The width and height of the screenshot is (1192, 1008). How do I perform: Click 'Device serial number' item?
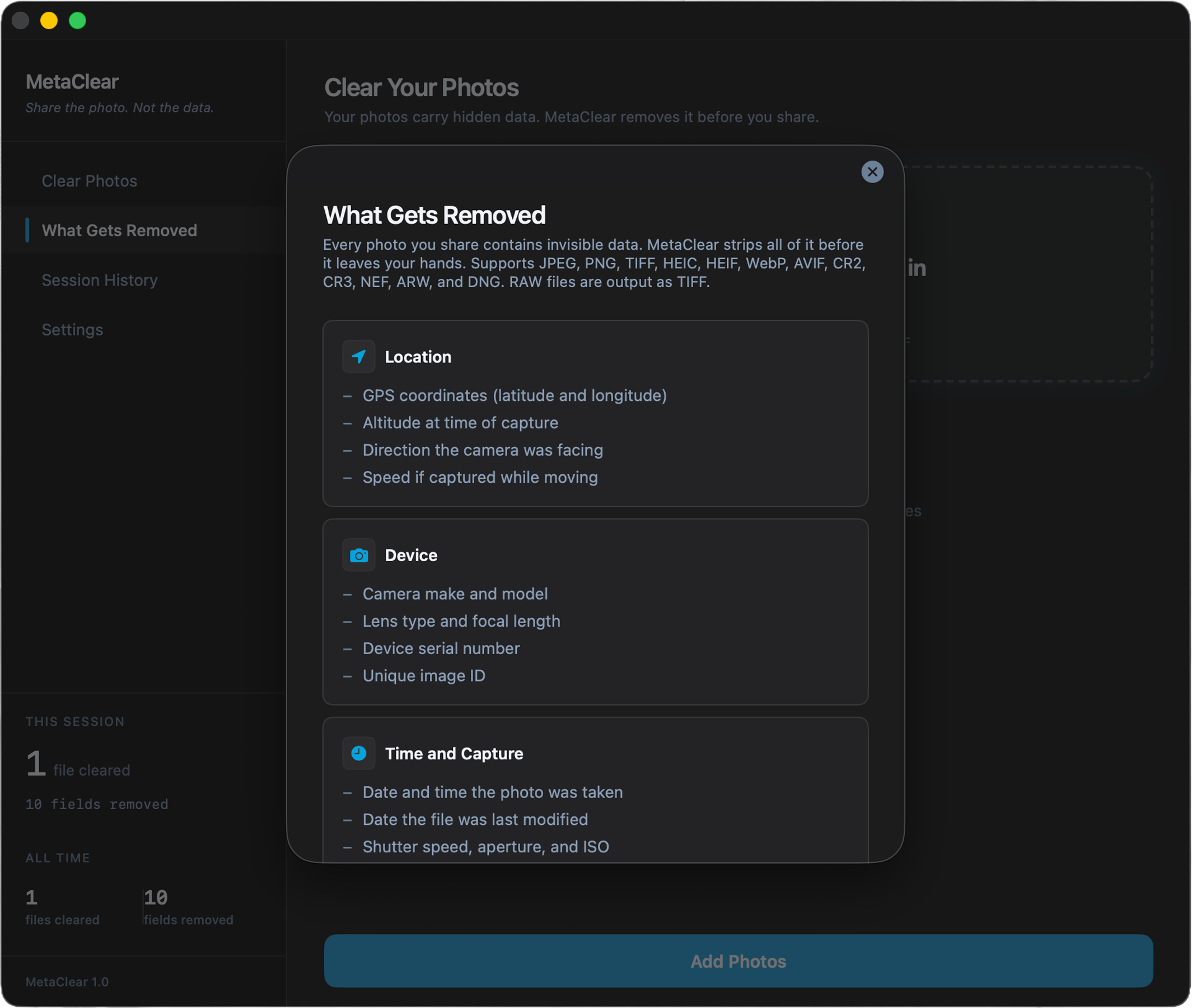pos(441,648)
